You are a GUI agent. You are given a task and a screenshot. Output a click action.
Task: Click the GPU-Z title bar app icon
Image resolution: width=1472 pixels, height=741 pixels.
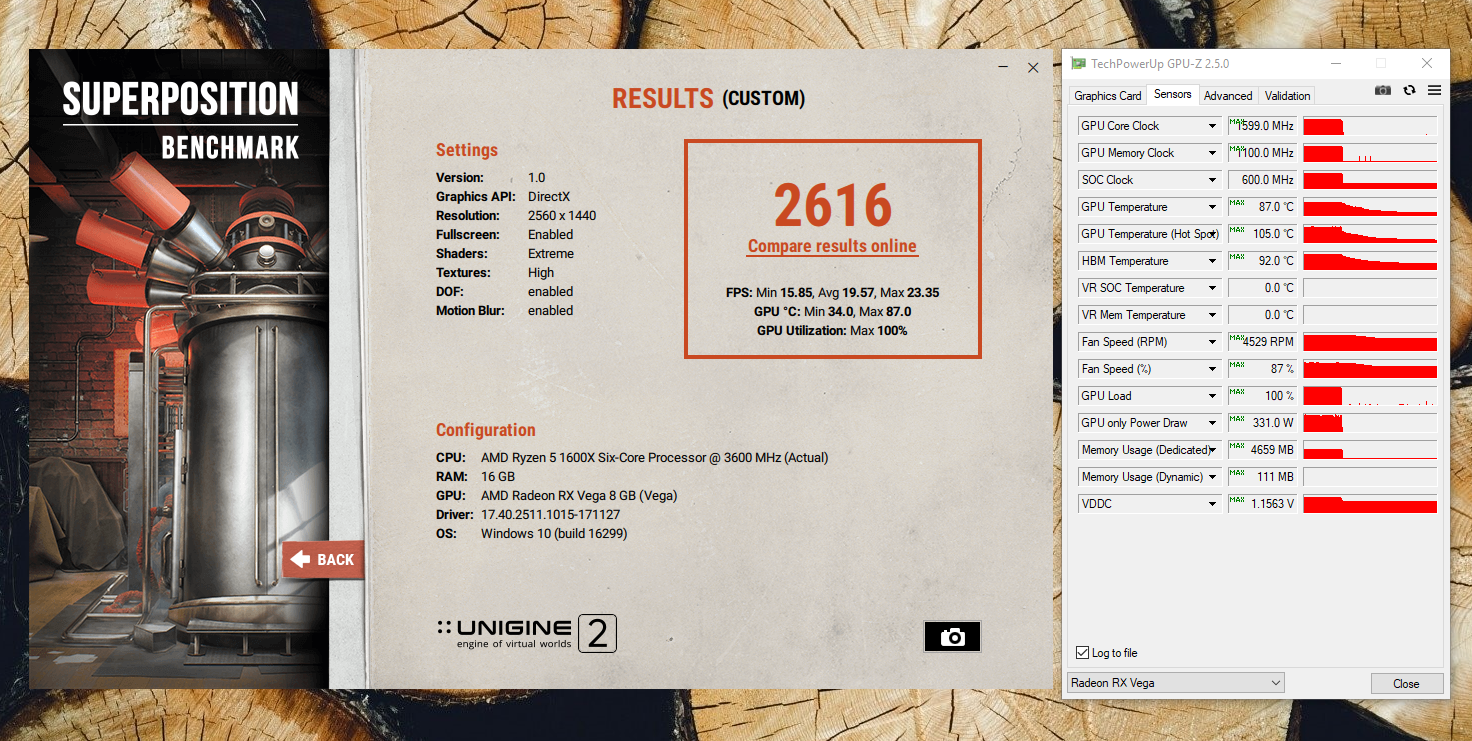point(1078,64)
